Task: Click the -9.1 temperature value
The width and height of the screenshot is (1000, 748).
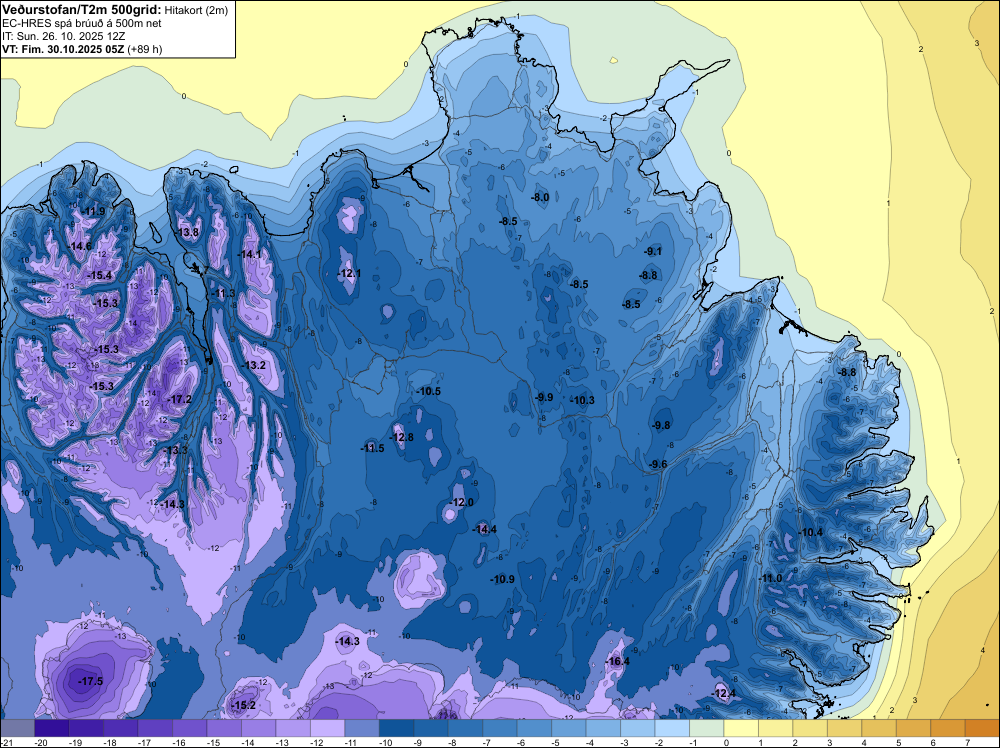Action: coord(653,251)
